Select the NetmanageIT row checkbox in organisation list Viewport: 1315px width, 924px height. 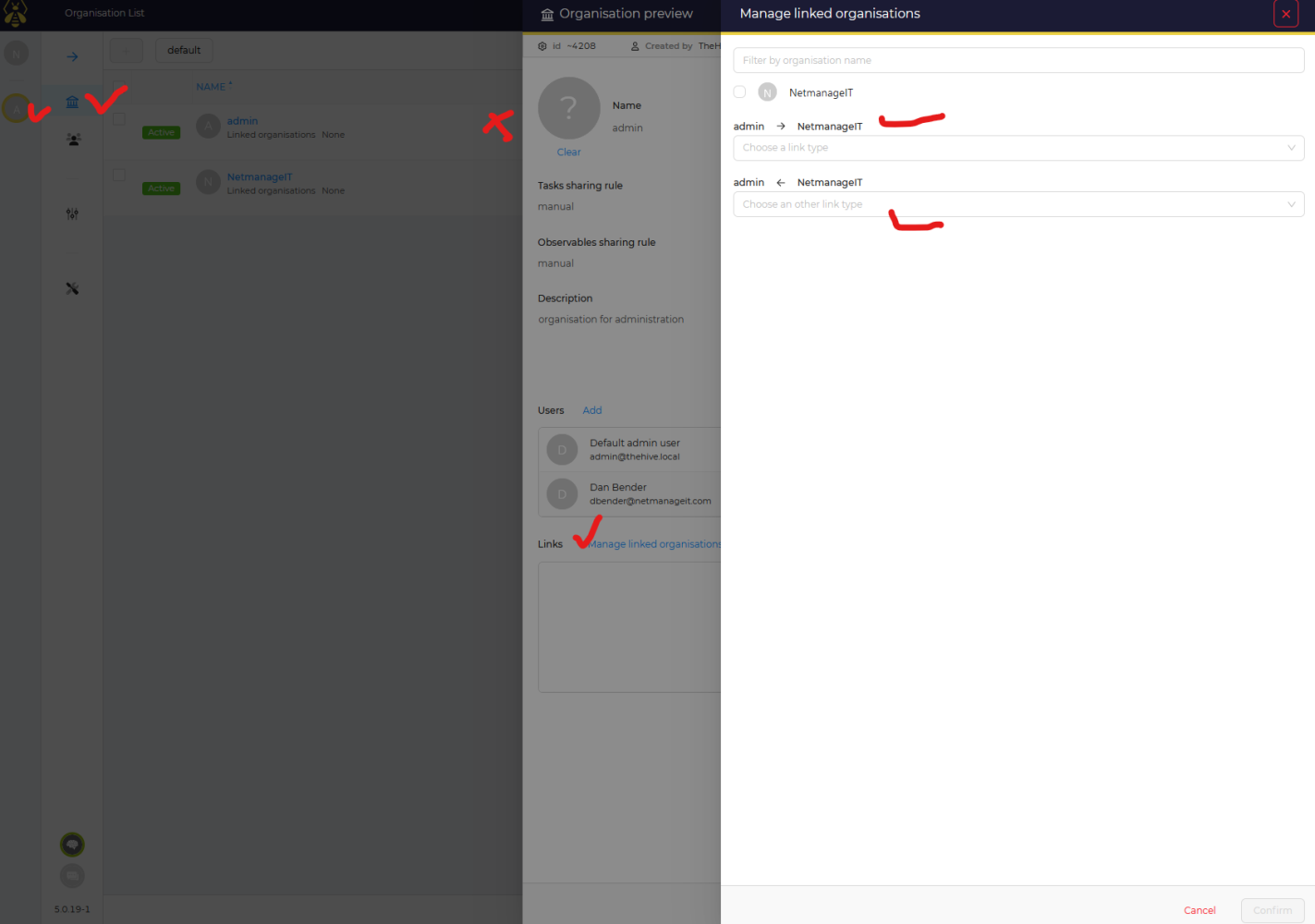point(119,175)
